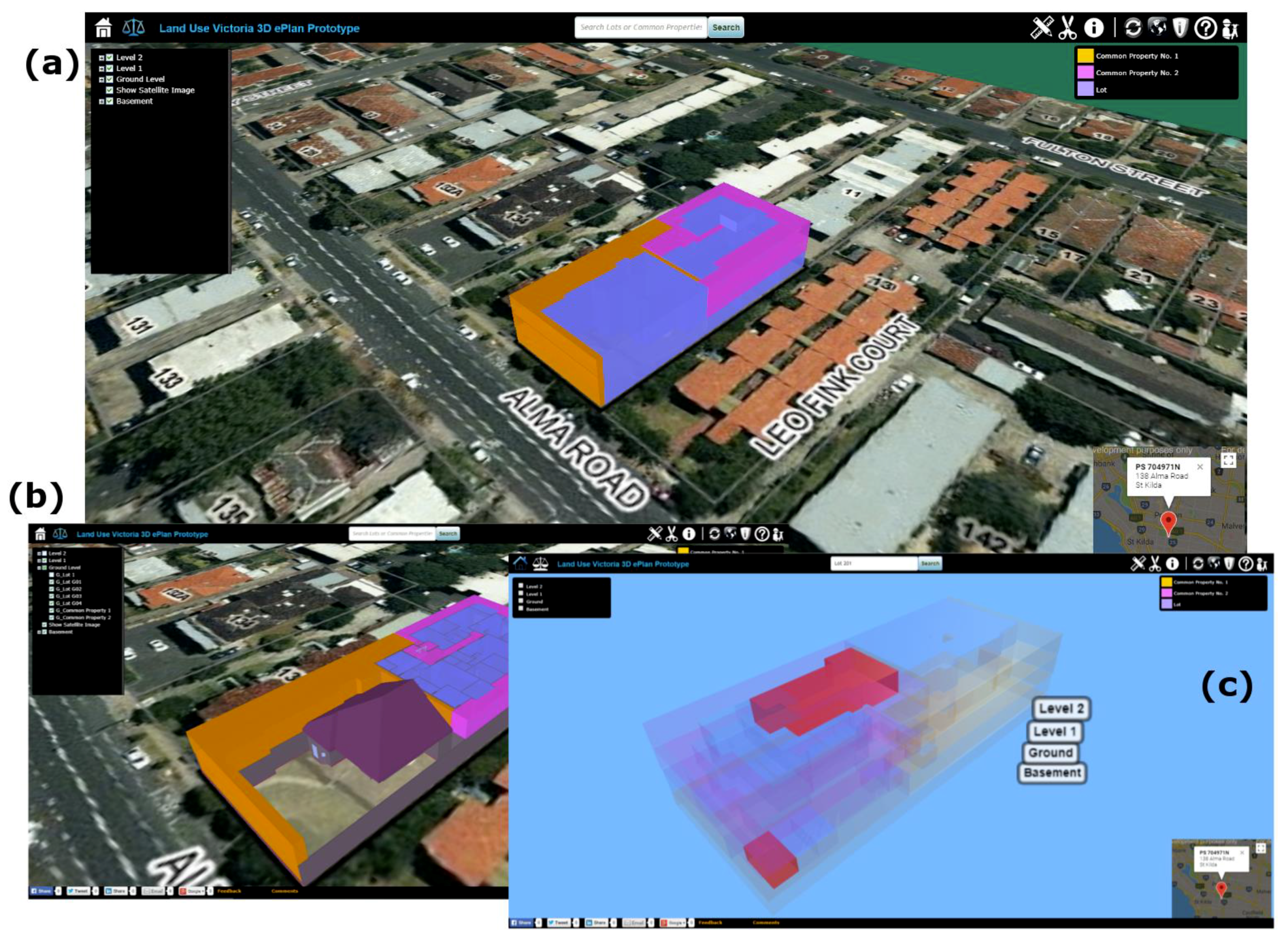The image size is (1288, 941).
Task: Expand the Ground Level node in panel (a)
Action: coord(101,79)
